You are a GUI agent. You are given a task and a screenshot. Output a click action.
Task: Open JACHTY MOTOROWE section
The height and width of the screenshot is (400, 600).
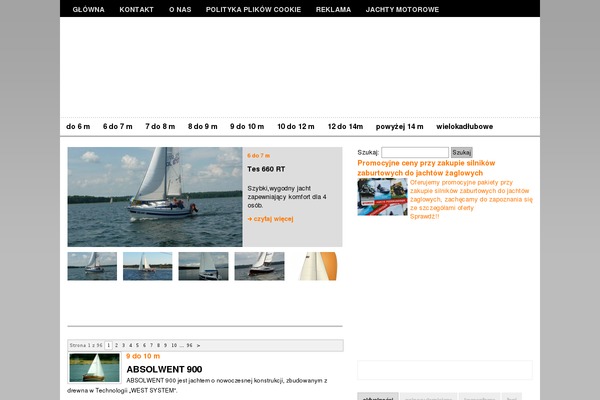tap(402, 10)
